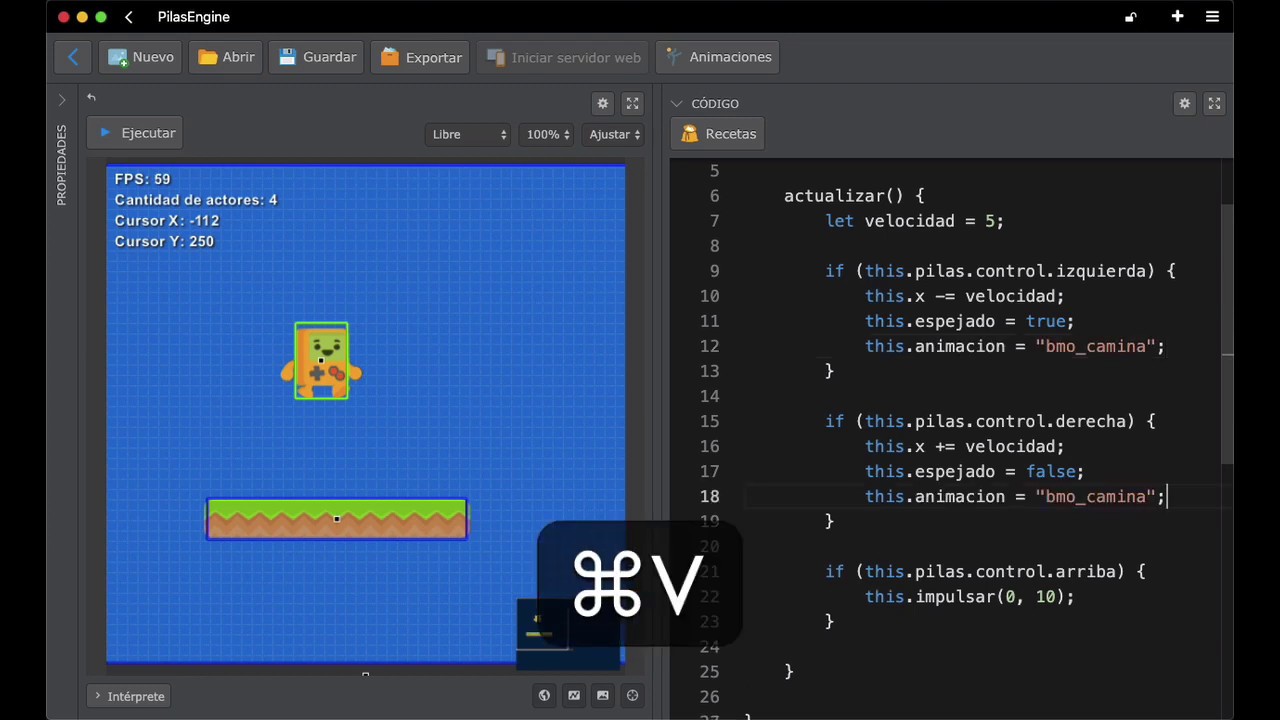Expand the Intérprete panel
This screenshot has height=720, width=1280.
[x=129, y=696]
